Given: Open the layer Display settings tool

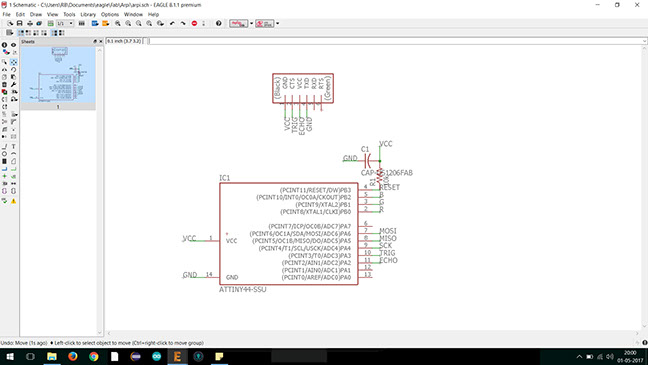Looking at the screenshot, I should 5,52.
